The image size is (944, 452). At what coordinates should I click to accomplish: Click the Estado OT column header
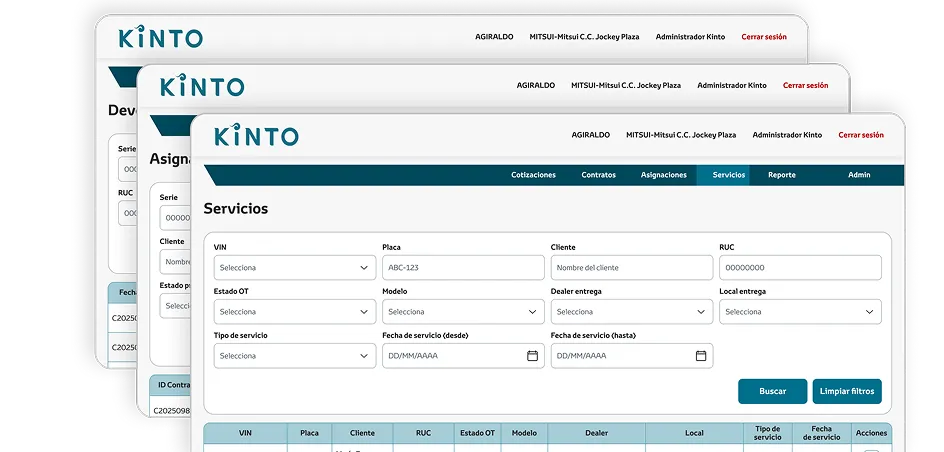pos(477,433)
